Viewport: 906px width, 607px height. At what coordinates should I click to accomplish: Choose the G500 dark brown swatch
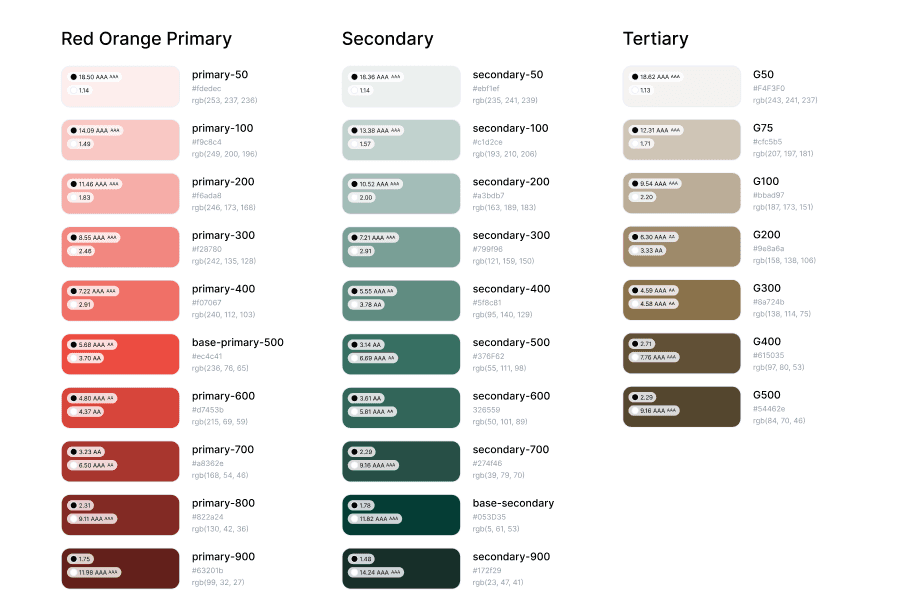682,407
